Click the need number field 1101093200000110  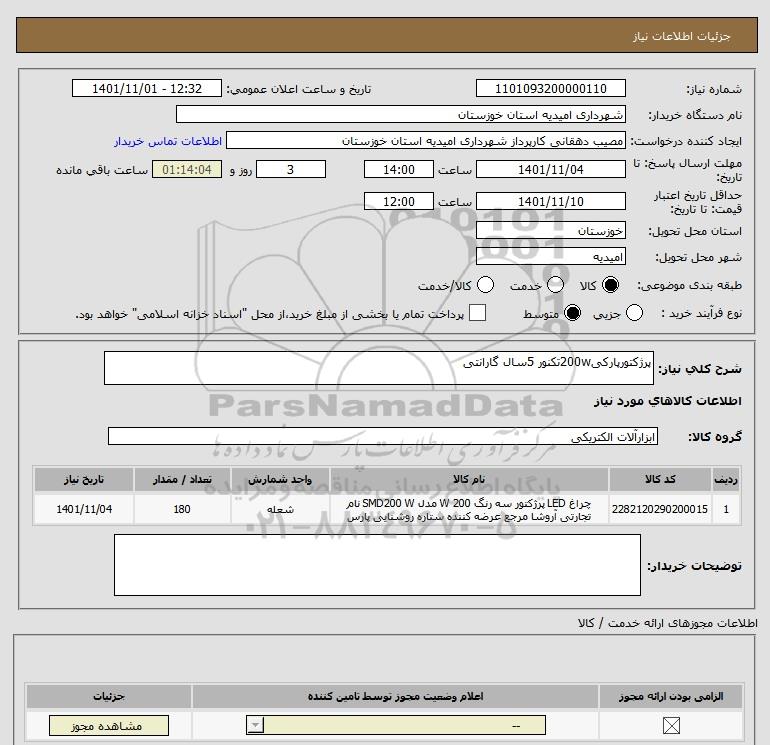pyautogui.click(x=550, y=88)
